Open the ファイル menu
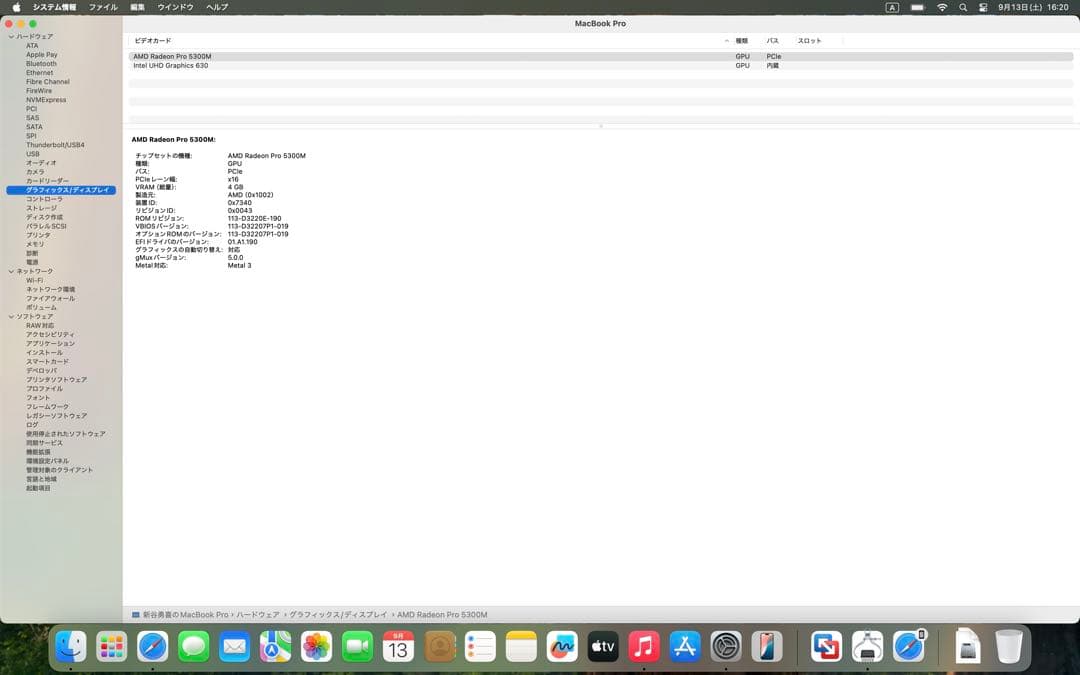 click(x=103, y=7)
